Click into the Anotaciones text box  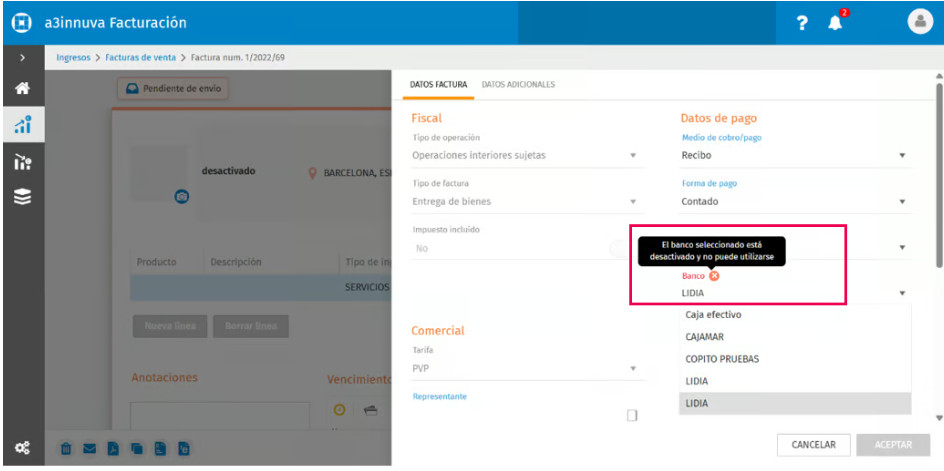pos(220,416)
